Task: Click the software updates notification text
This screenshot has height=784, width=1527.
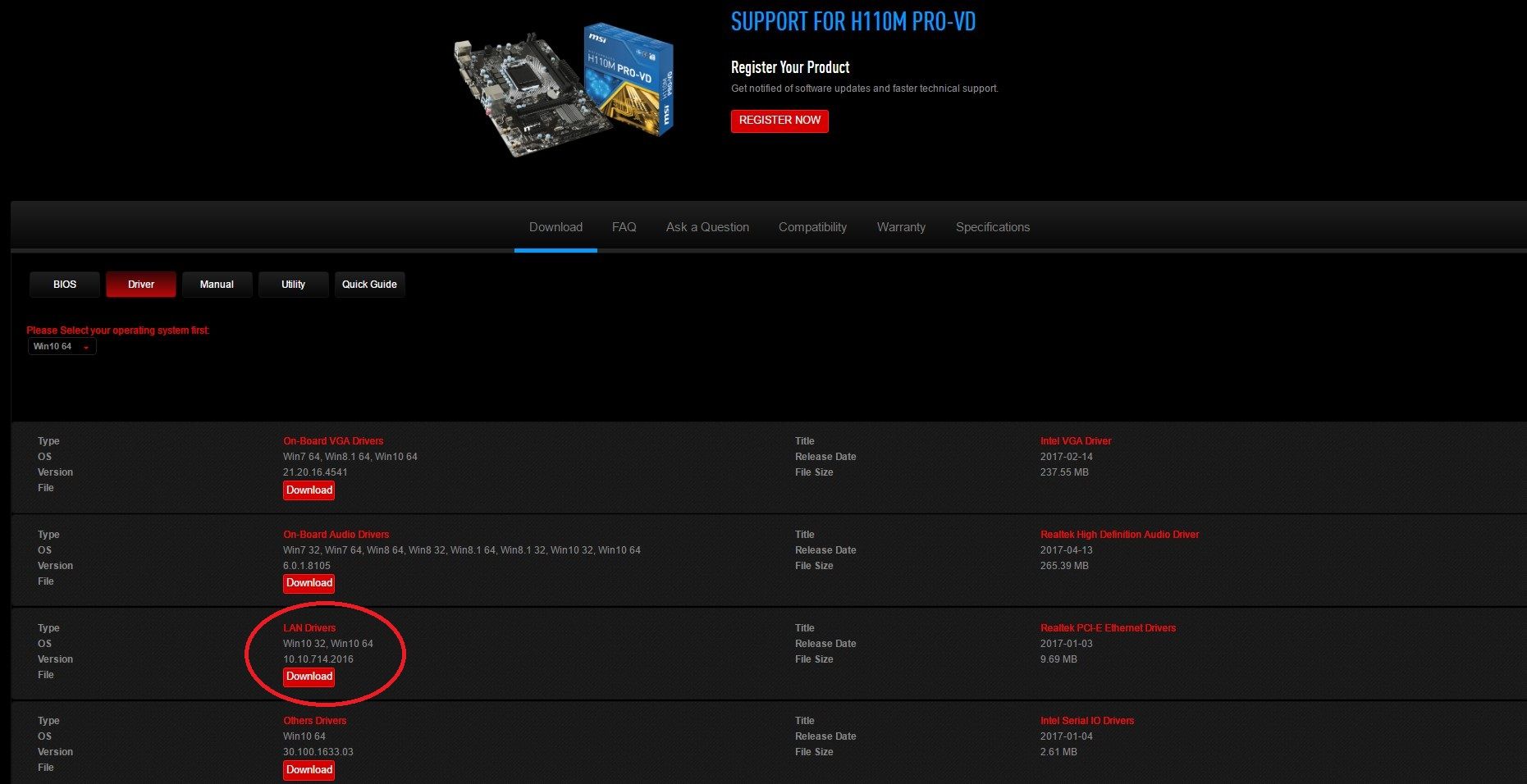Action: pyautogui.click(x=865, y=89)
